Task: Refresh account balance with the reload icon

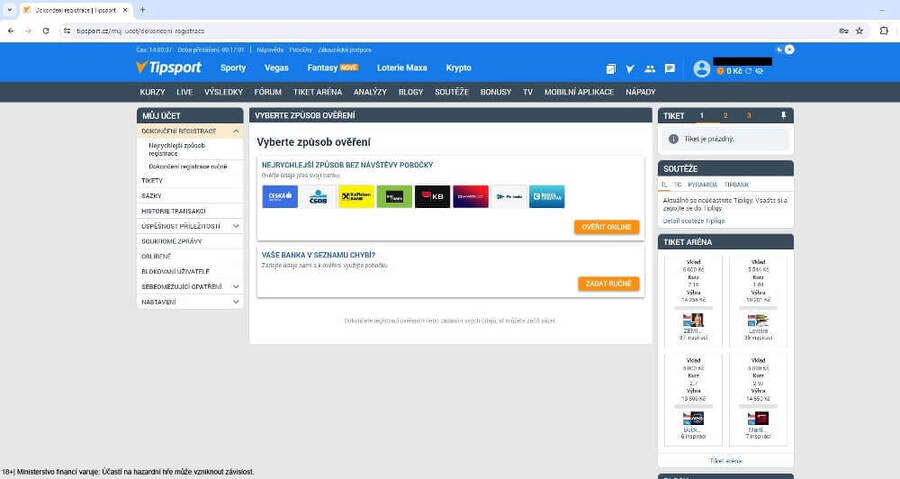Action: tap(748, 71)
